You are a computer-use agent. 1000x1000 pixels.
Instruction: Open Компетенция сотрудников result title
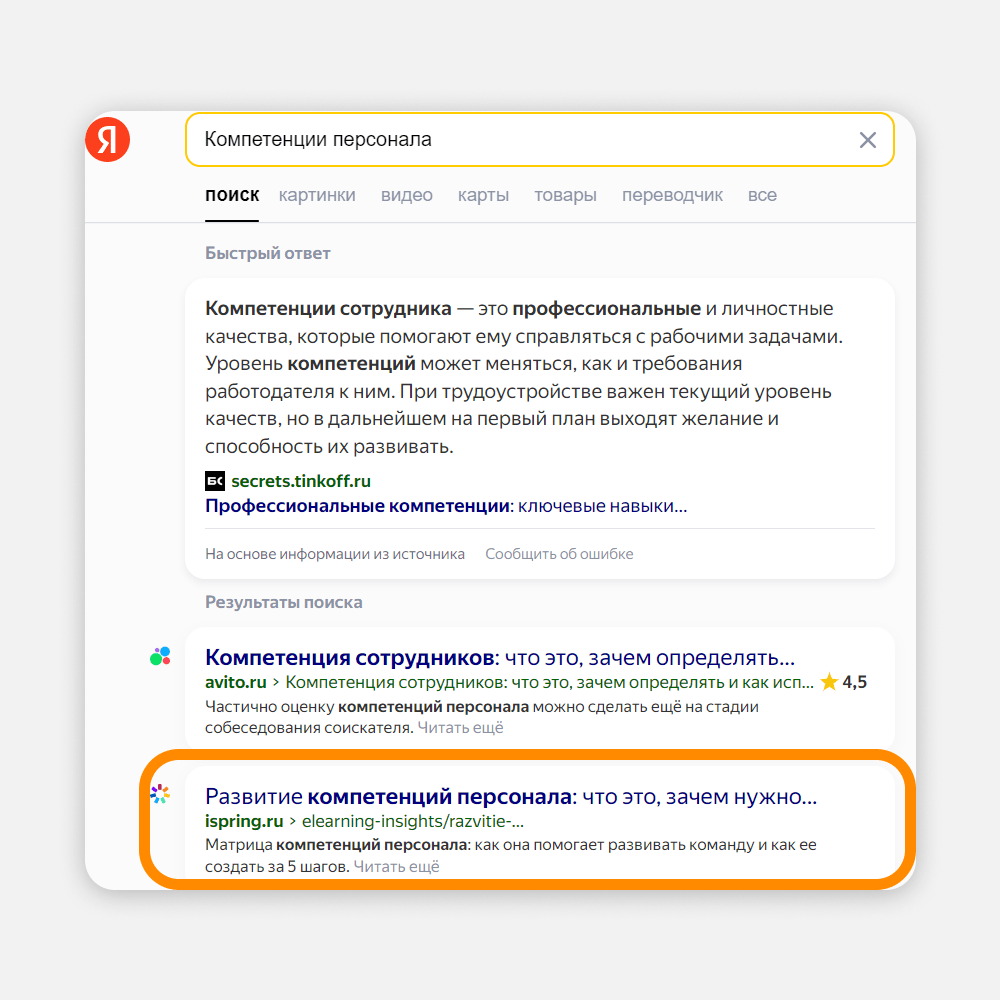pos(499,658)
